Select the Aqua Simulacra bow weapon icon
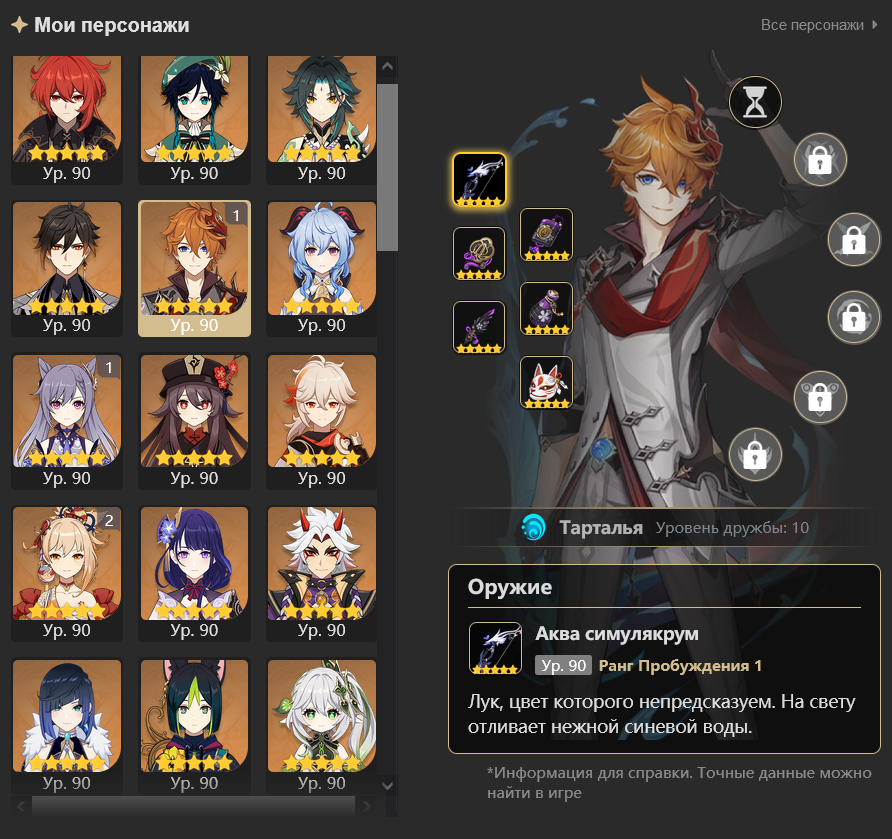Screen dimensions: 892x839 [x=479, y=179]
